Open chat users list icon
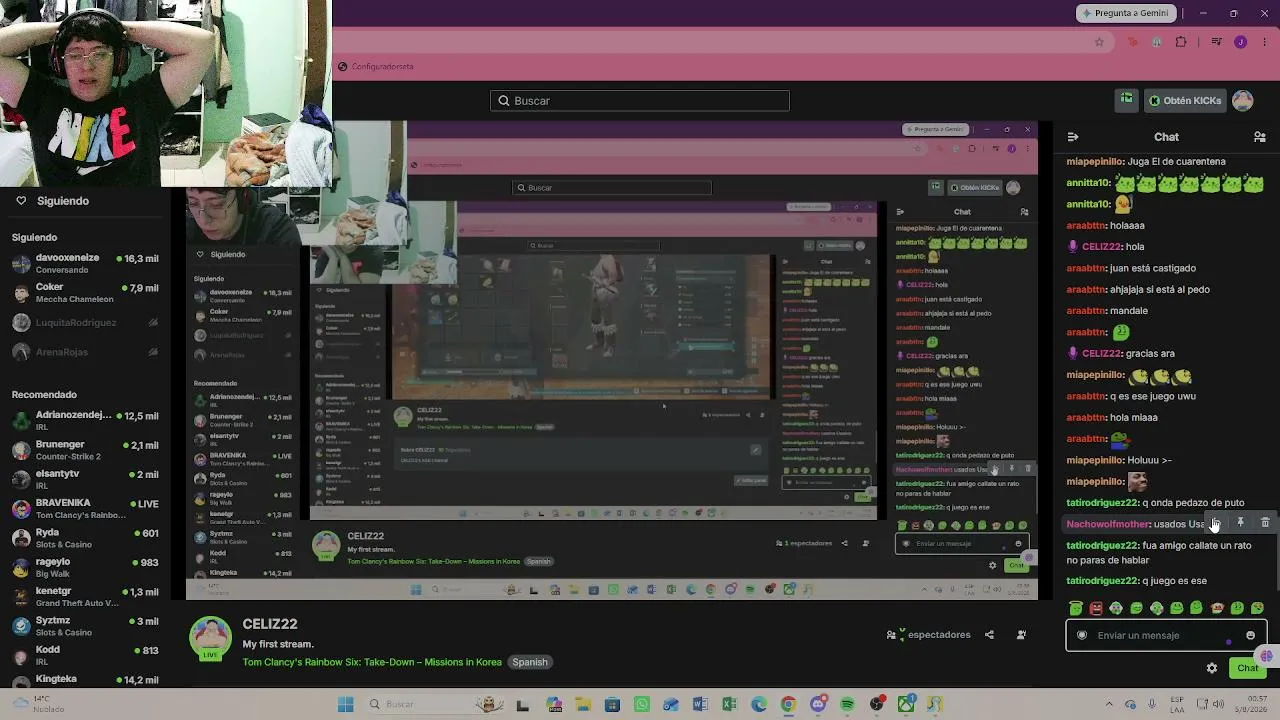1280x720 pixels. pyautogui.click(x=1260, y=137)
